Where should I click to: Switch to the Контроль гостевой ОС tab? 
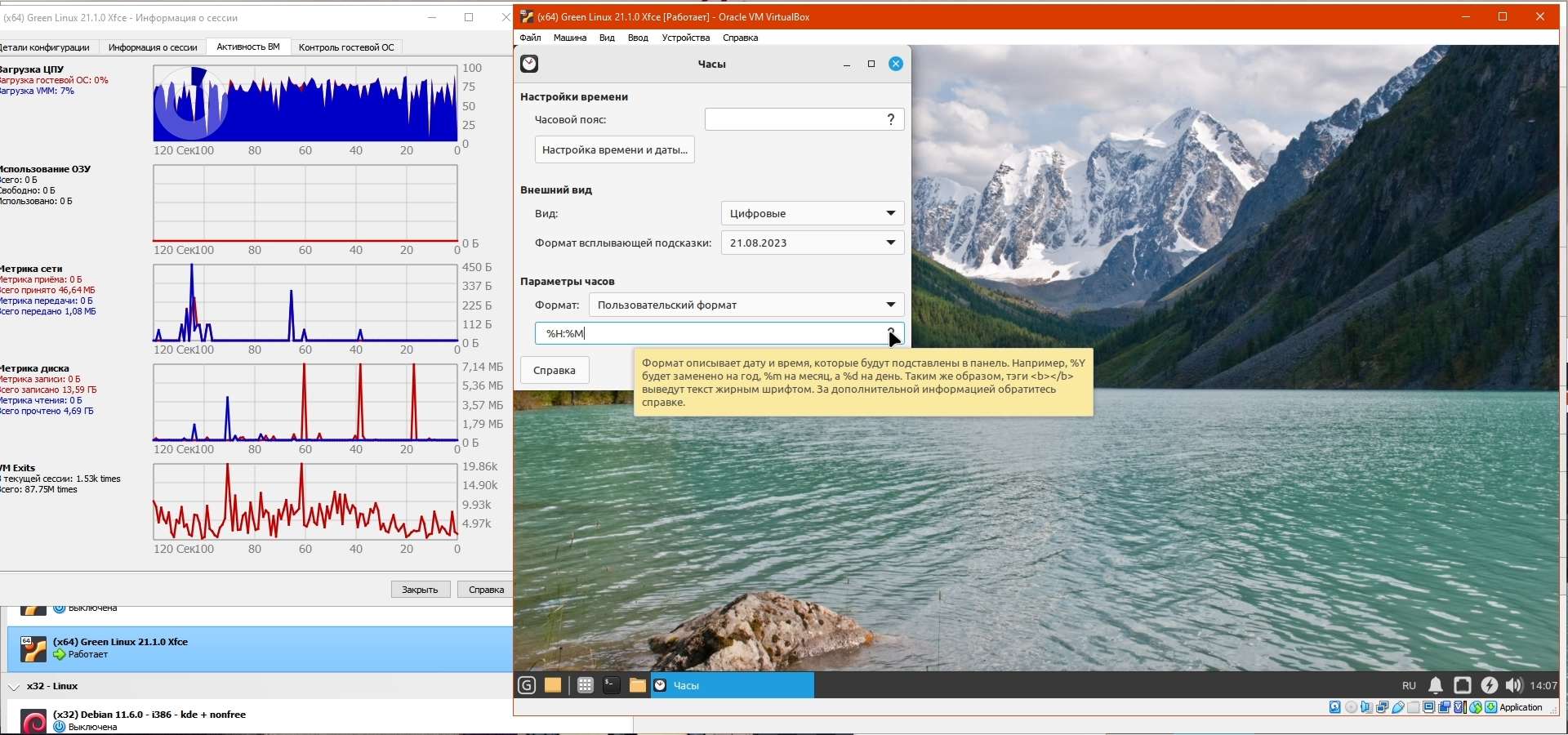click(x=346, y=47)
